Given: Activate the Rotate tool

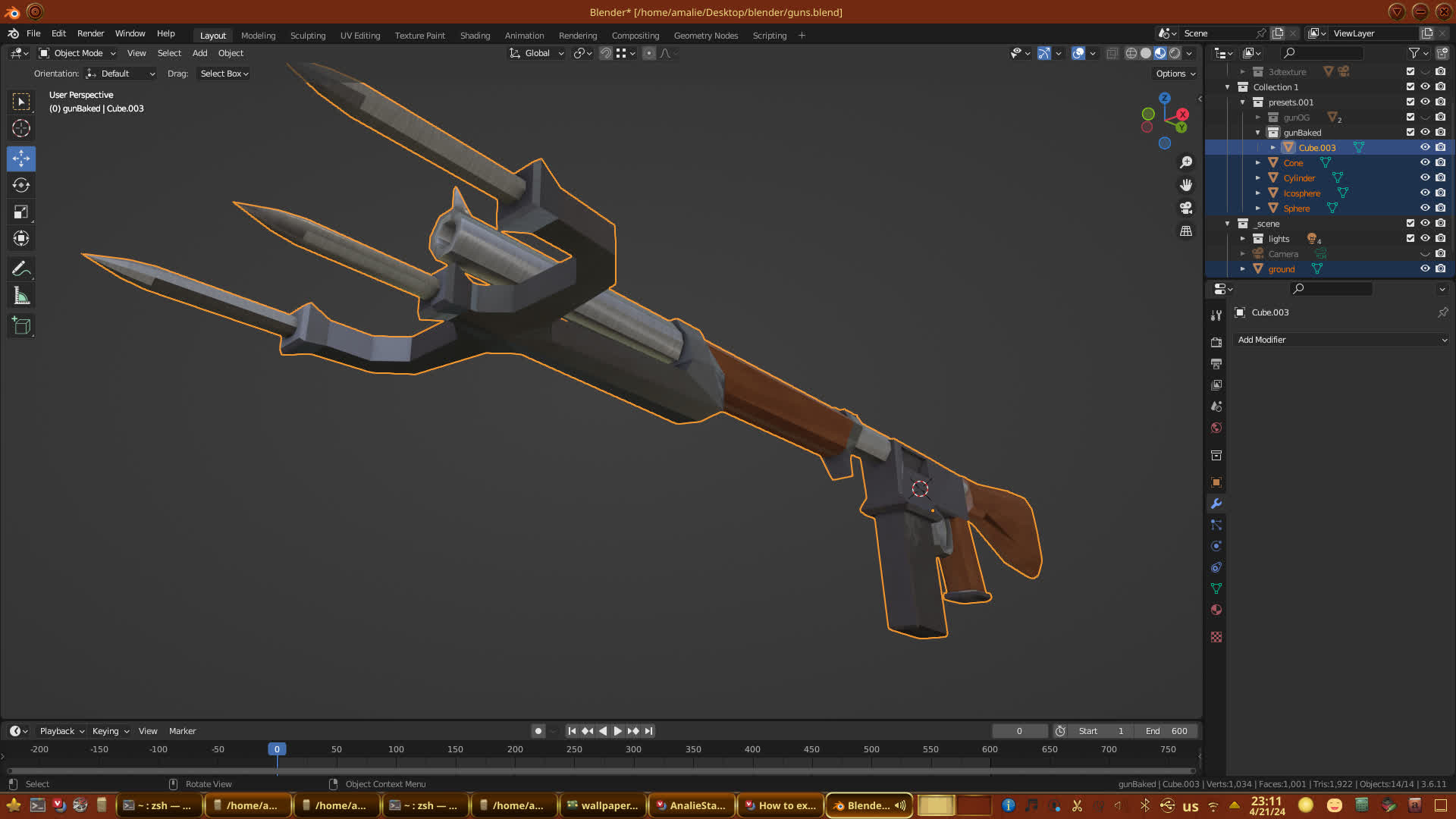Looking at the screenshot, I should click(x=21, y=185).
